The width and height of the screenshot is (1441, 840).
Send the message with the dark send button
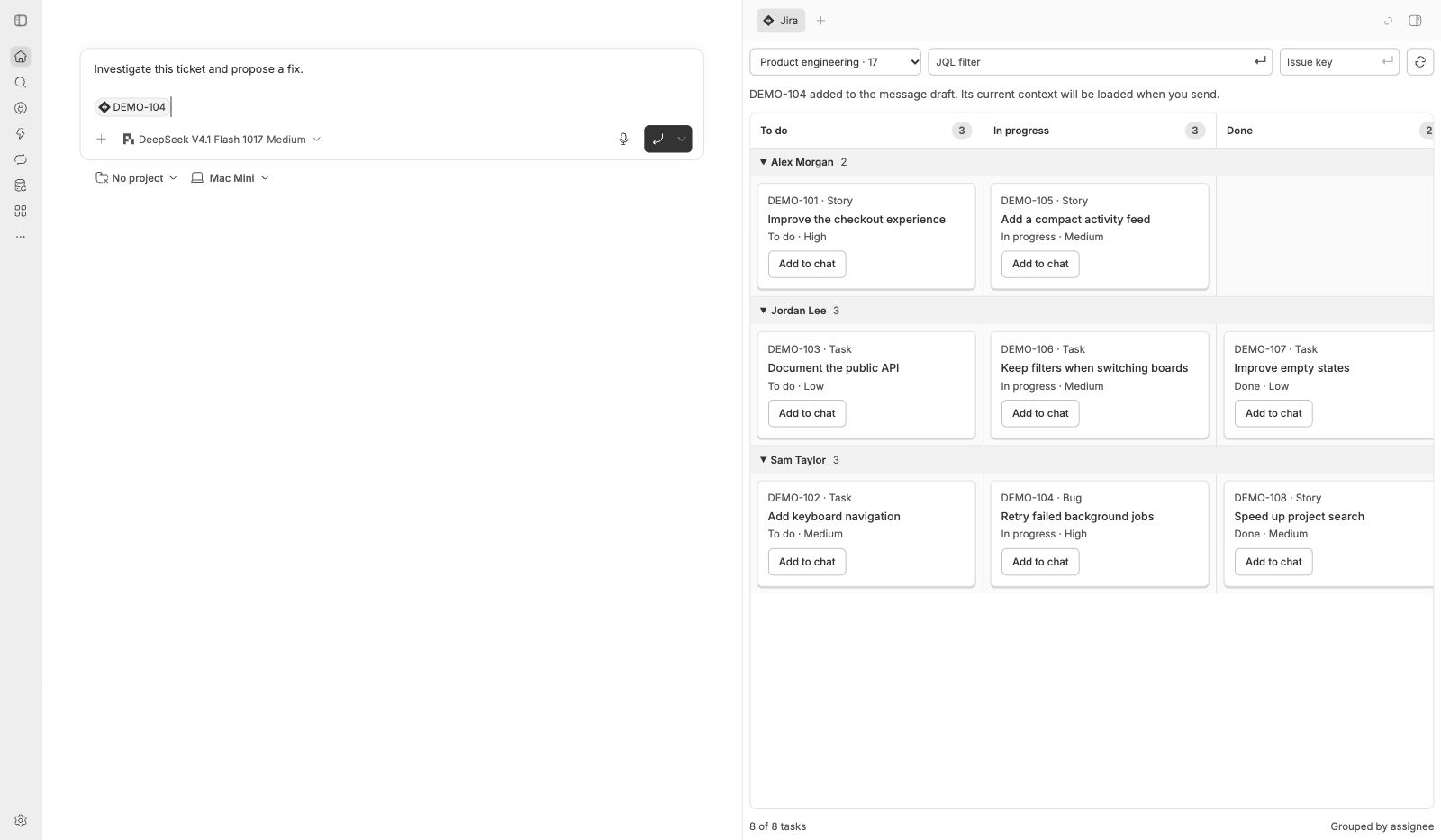tap(658, 139)
